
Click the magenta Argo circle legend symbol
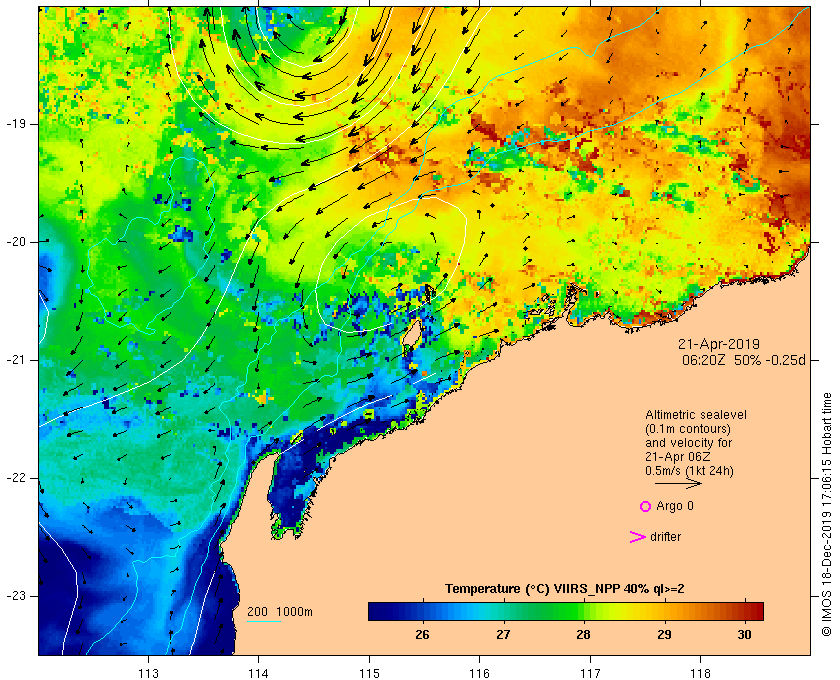point(646,506)
